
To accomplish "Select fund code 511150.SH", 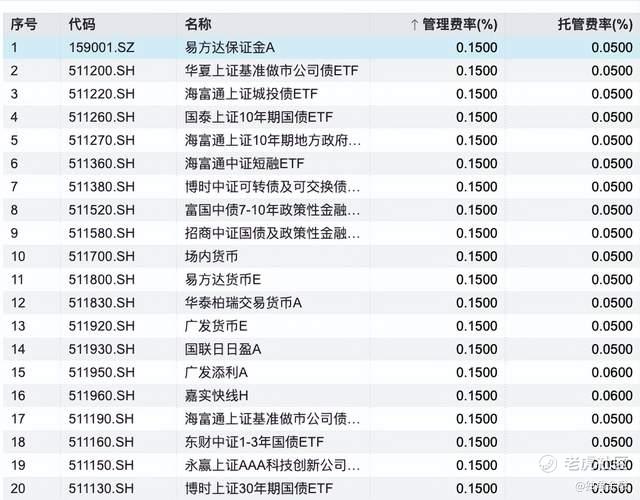I will (102, 465).
